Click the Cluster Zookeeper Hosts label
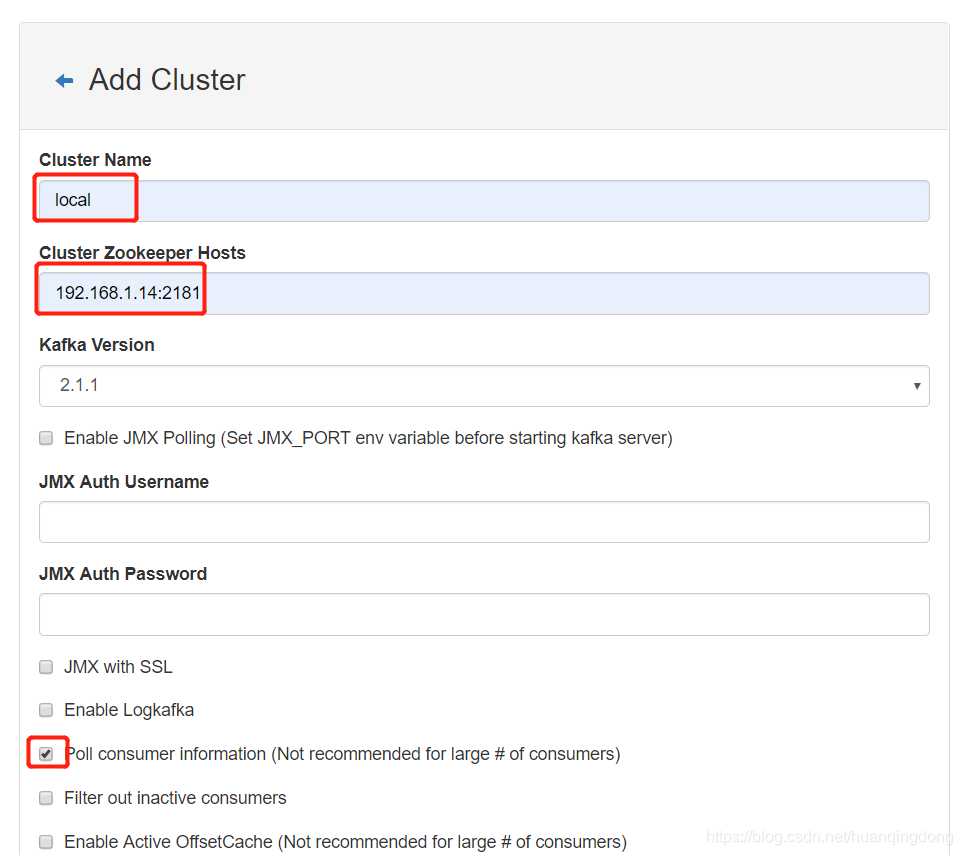This screenshot has width=962, height=855. point(142,253)
